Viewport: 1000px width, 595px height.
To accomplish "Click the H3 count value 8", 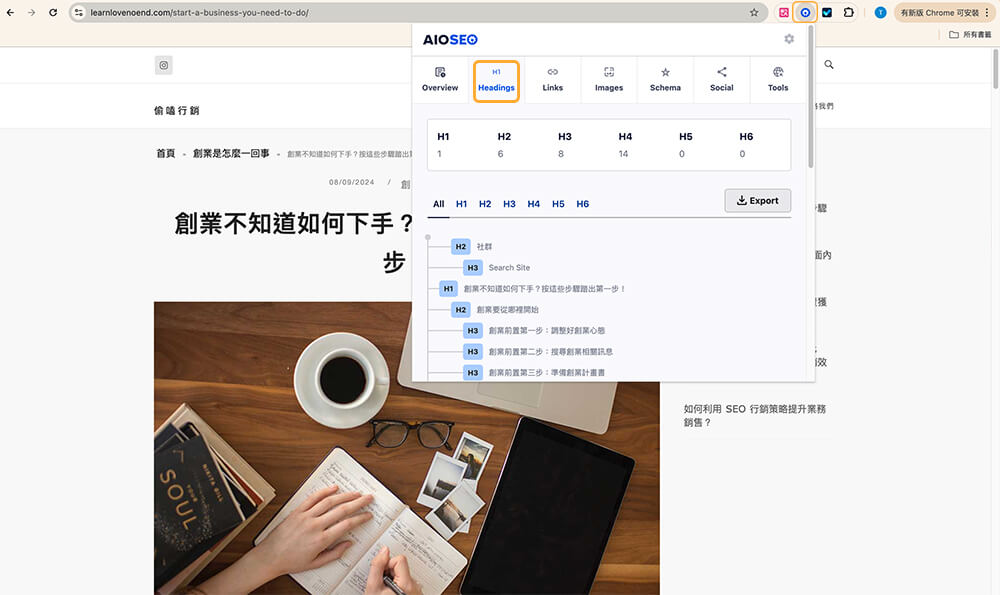I will click(561, 154).
